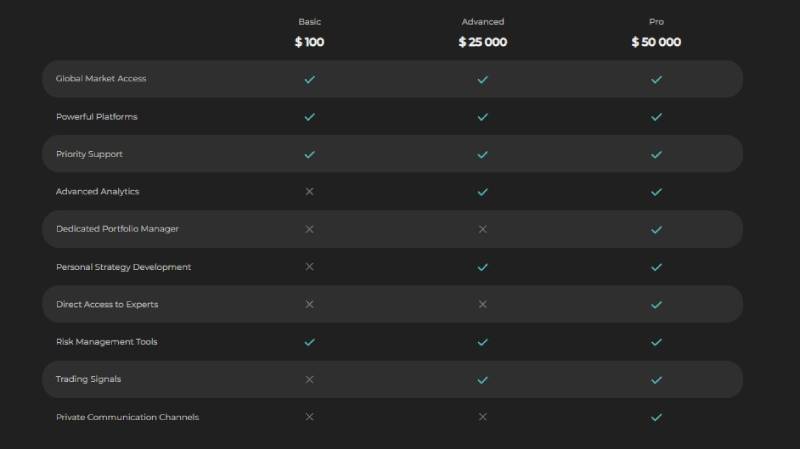Click the Basic X mark for Private Communication Channels
Screen dimensions: 800x449
[310, 417]
